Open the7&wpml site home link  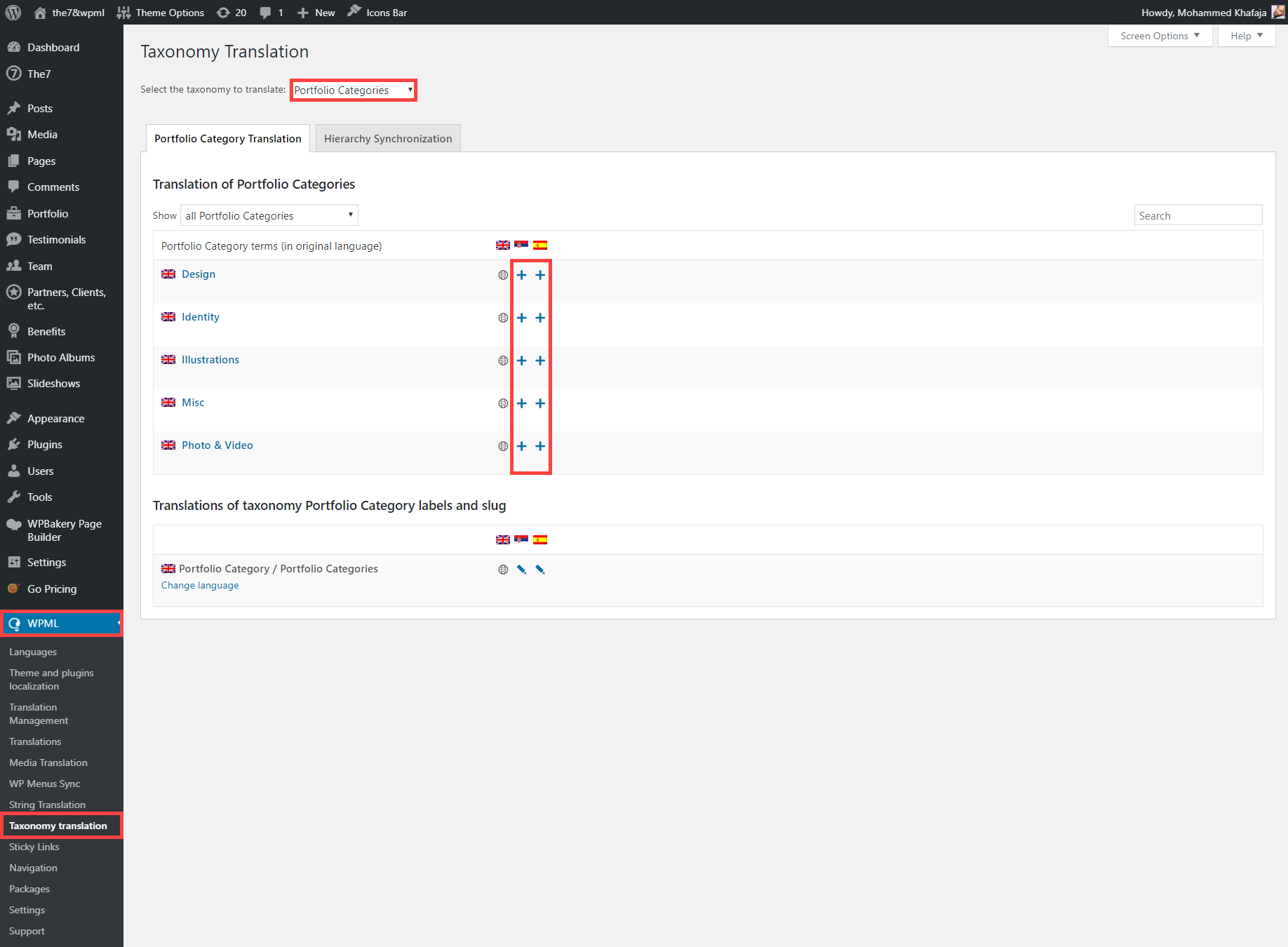point(69,13)
